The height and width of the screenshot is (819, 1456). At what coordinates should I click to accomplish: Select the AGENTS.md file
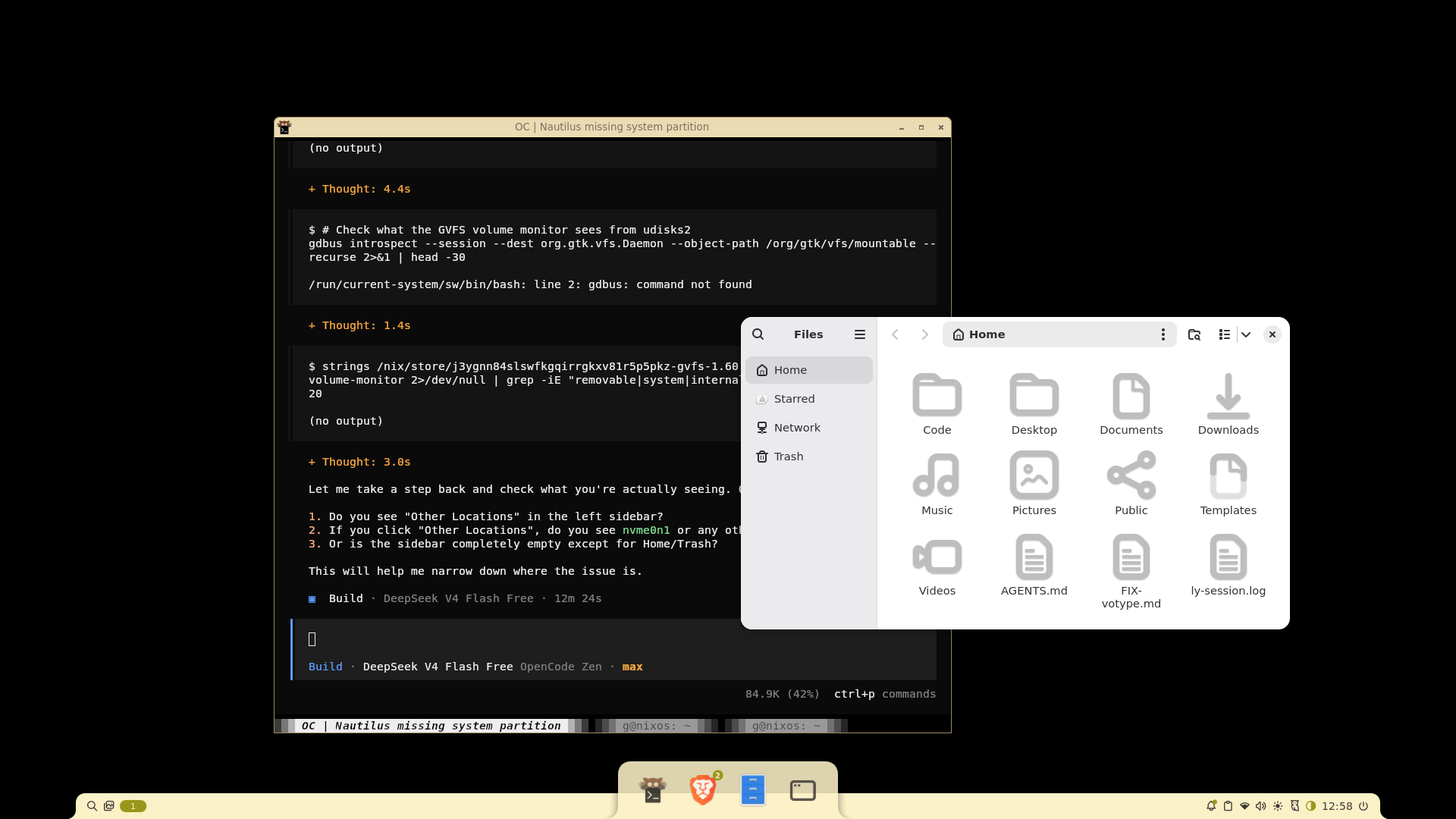coord(1034,565)
